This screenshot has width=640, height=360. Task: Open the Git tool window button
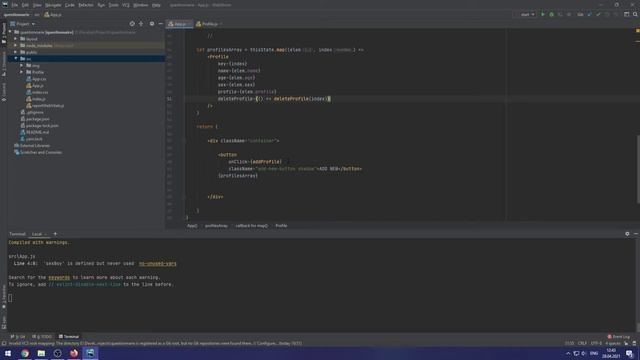[x=18, y=337]
